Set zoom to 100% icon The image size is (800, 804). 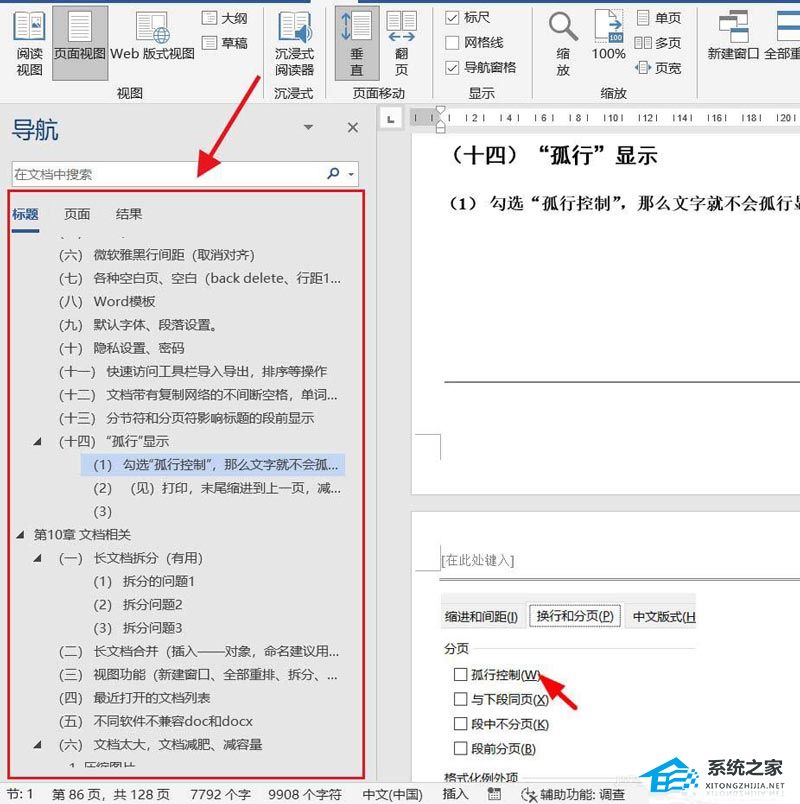(x=608, y=36)
